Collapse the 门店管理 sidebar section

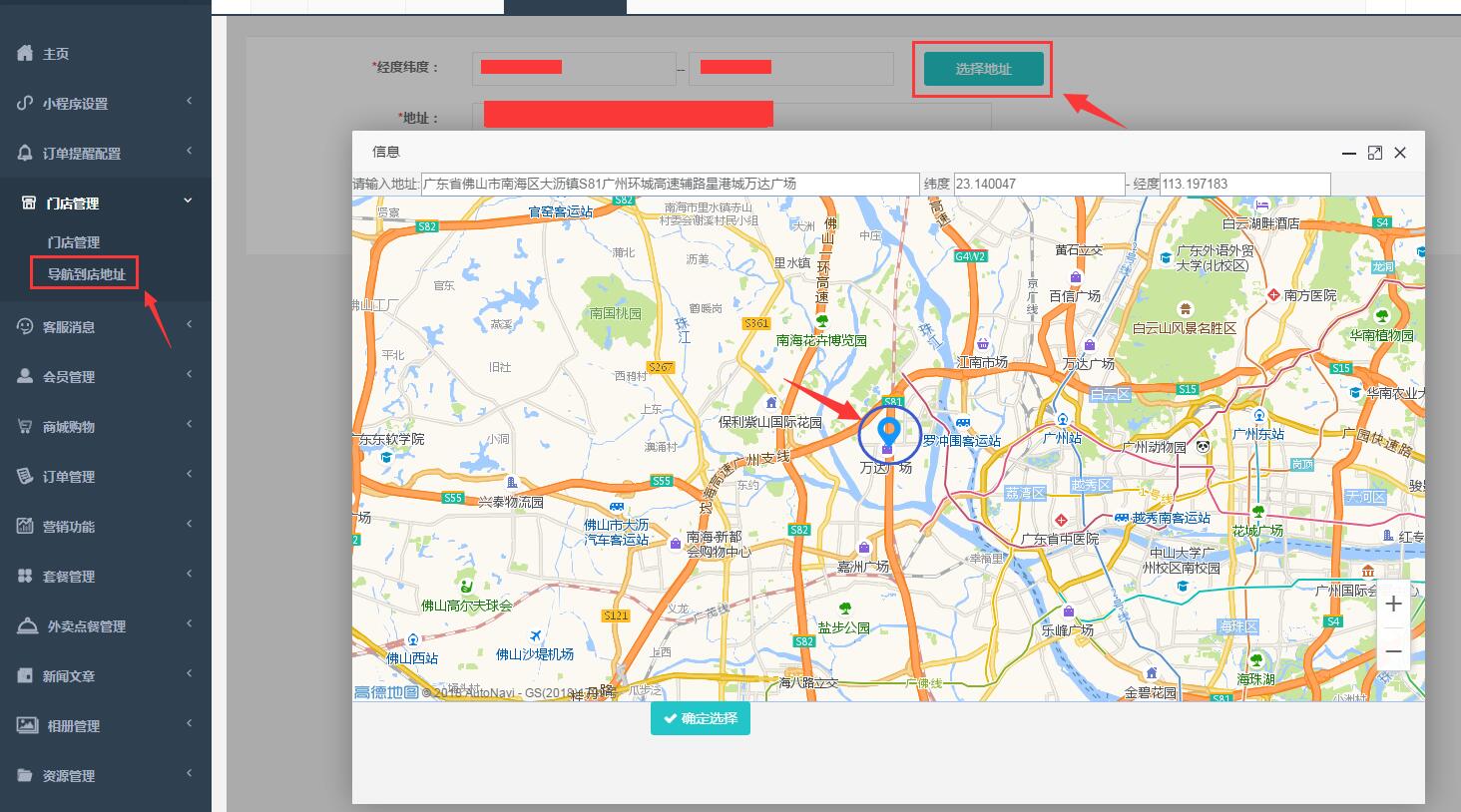[x=188, y=202]
